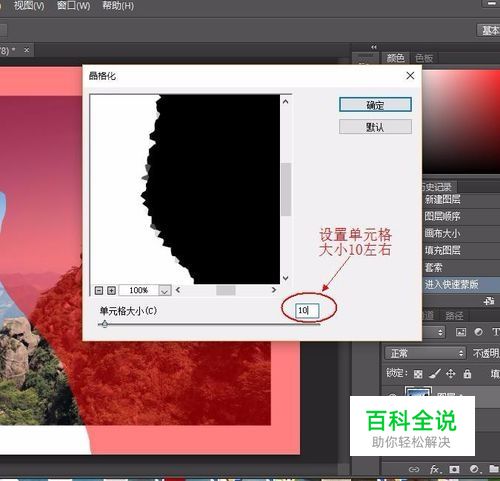Add a layer mask
This screenshot has width=500, height=481.
(454, 469)
